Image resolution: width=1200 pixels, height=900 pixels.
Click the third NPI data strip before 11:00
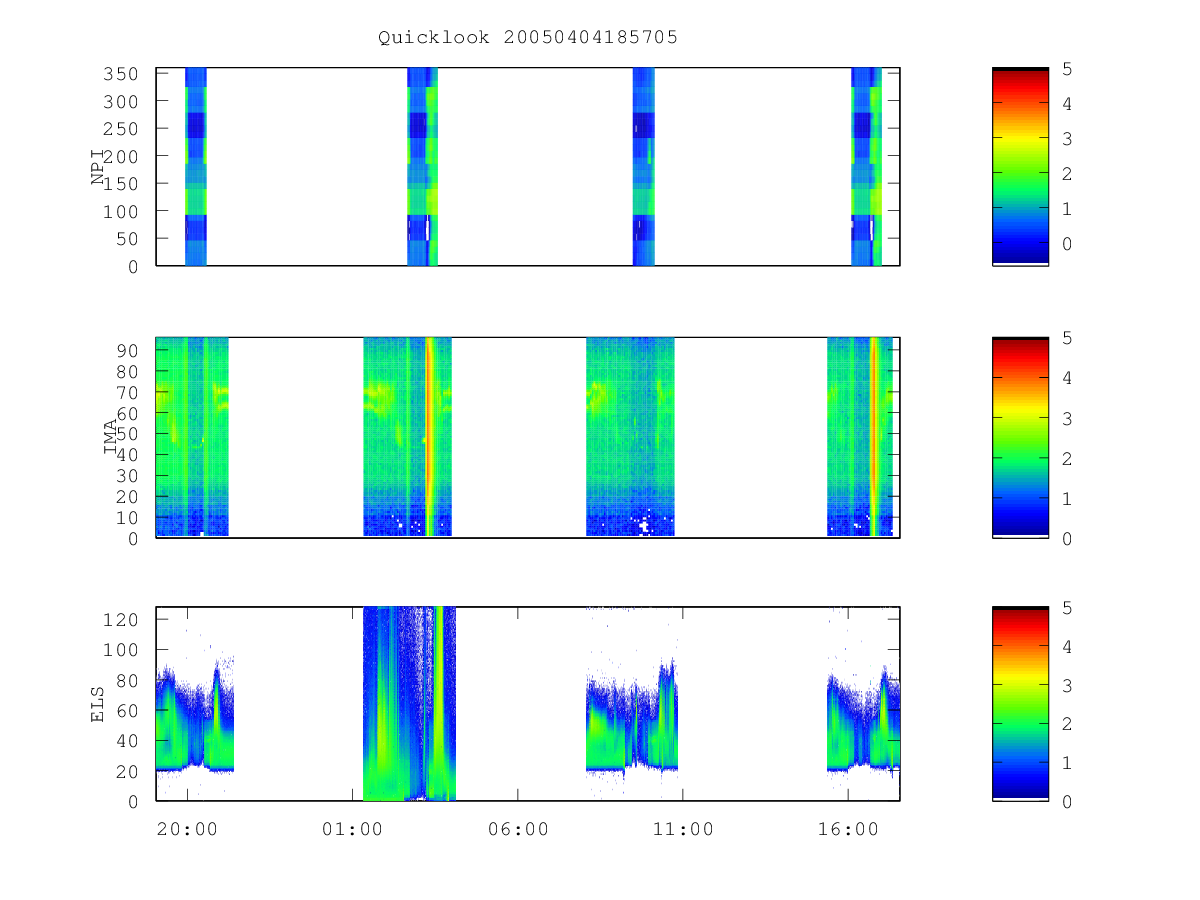[644, 166]
